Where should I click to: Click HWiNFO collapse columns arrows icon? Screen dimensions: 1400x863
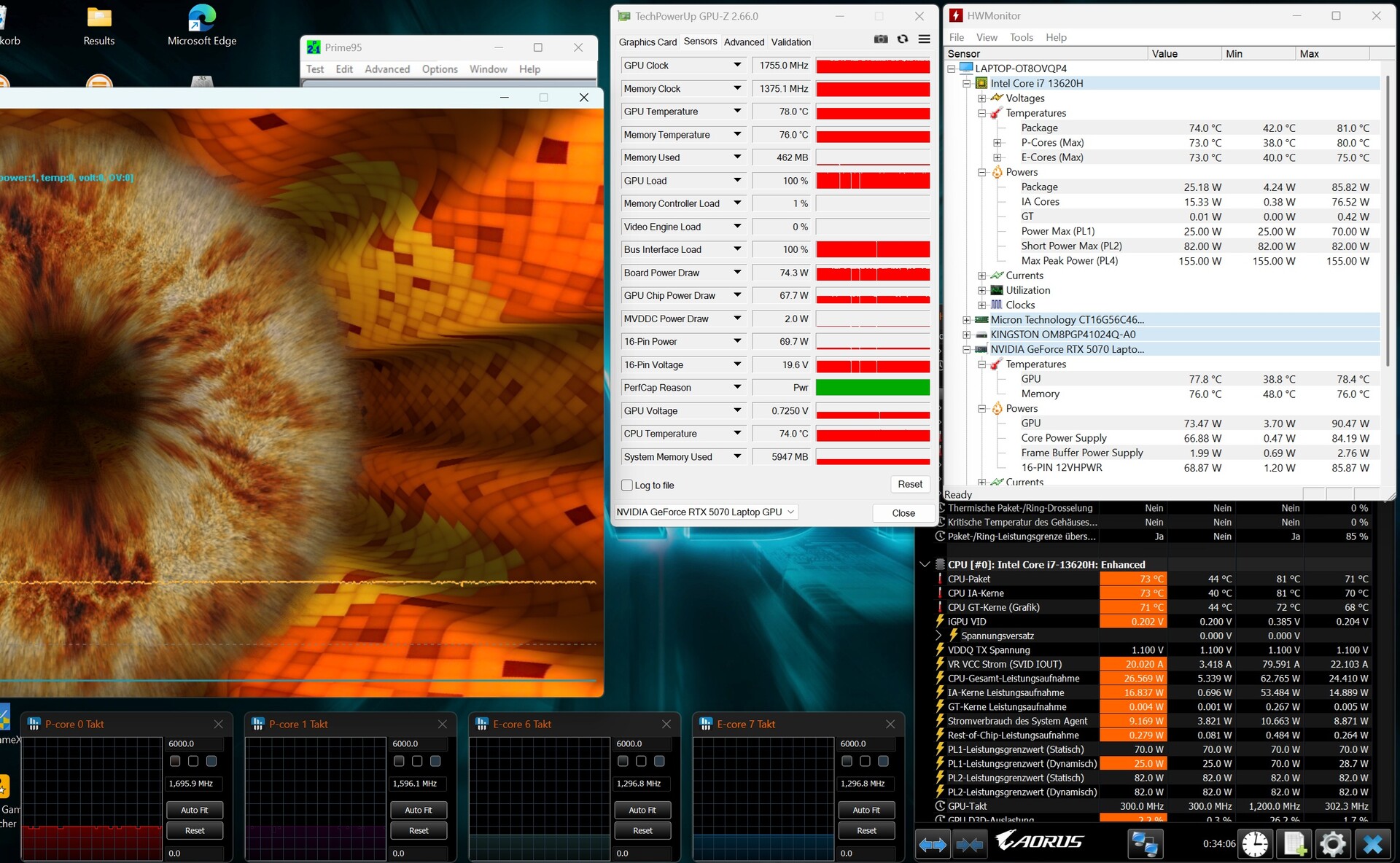(x=969, y=844)
